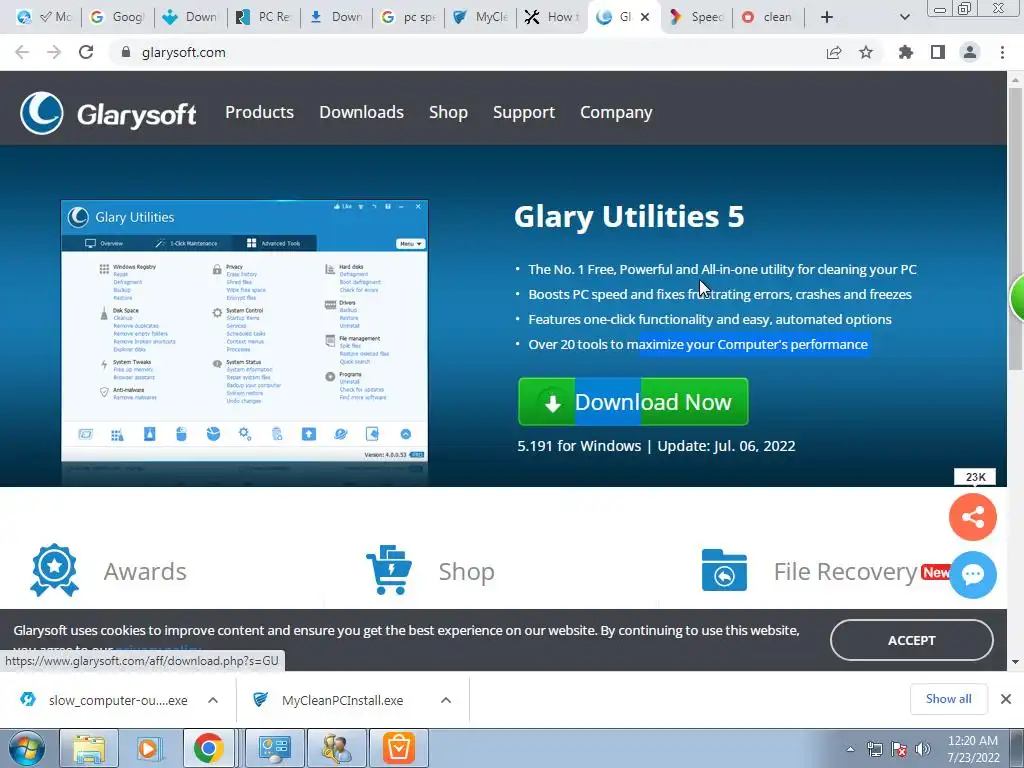The image size is (1024, 768).
Task: Open the Shop section link text
Action: tap(466, 571)
